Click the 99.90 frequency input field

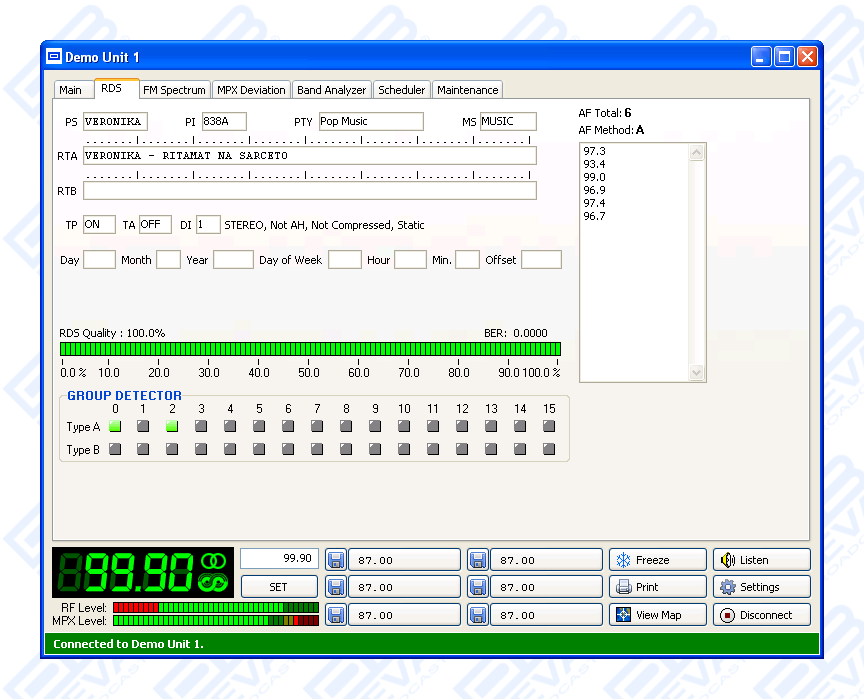click(x=279, y=559)
